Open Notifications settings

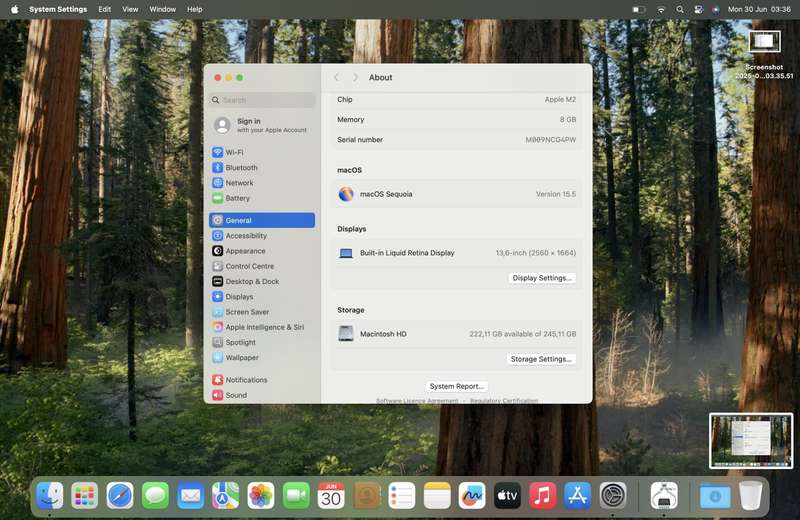pyautogui.click(x=262, y=380)
